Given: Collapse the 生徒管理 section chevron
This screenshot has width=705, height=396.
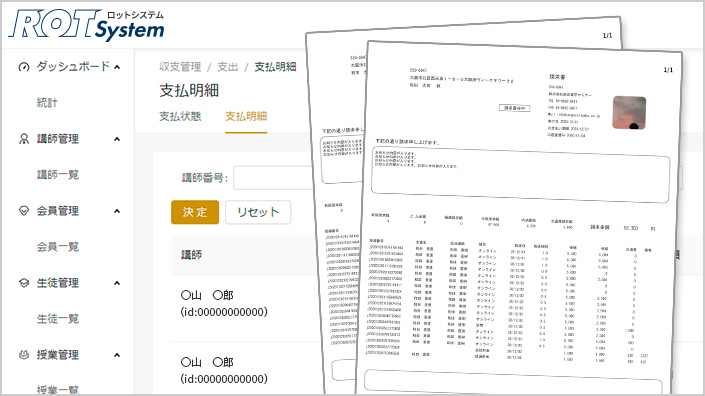Looking at the screenshot, I should 117,283.
